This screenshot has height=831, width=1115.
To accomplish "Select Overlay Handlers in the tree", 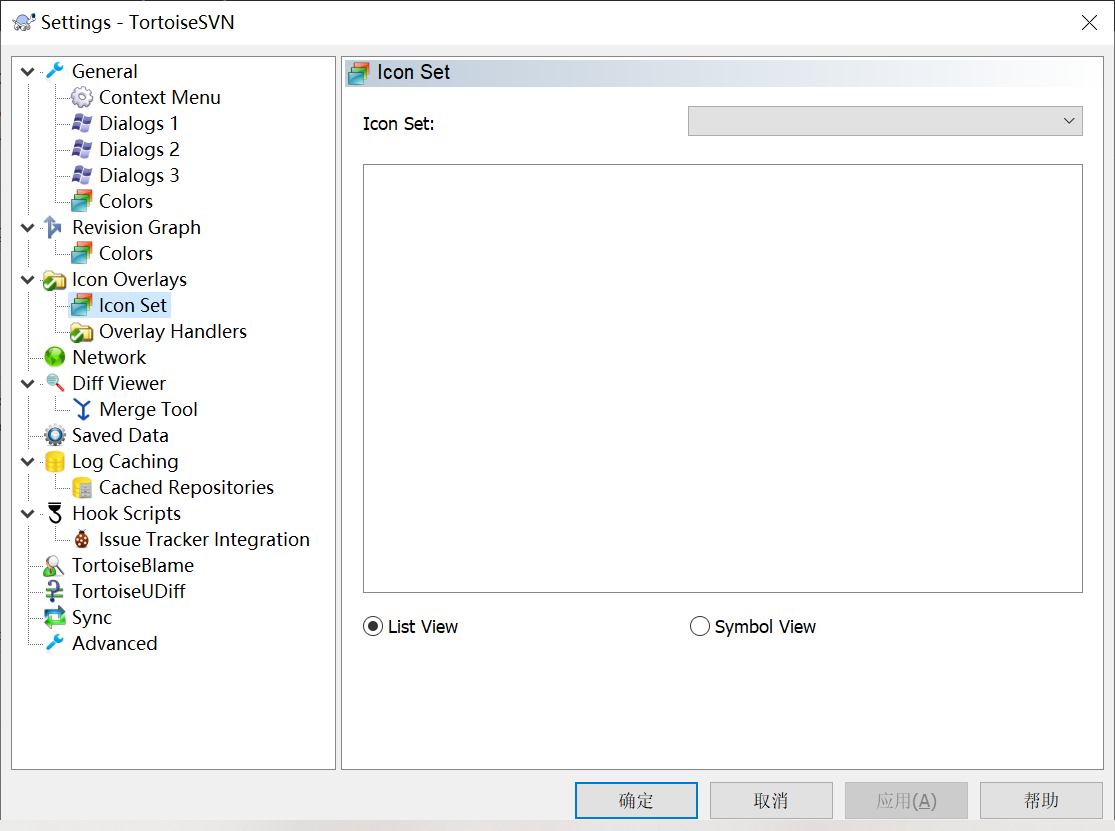I will point(173,331).
